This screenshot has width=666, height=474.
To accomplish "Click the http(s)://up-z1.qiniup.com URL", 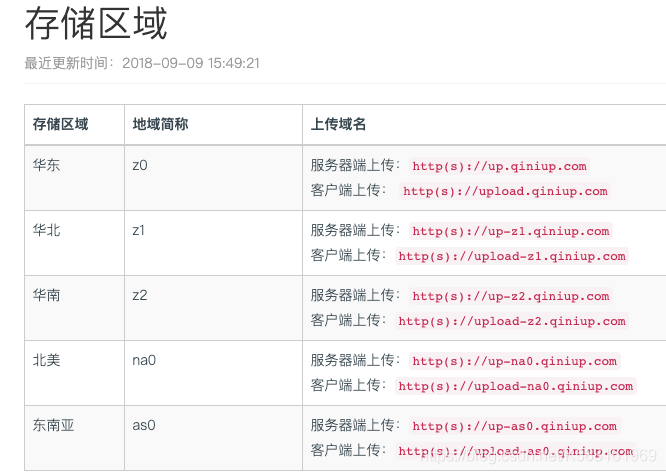I will tap(510, 231).
